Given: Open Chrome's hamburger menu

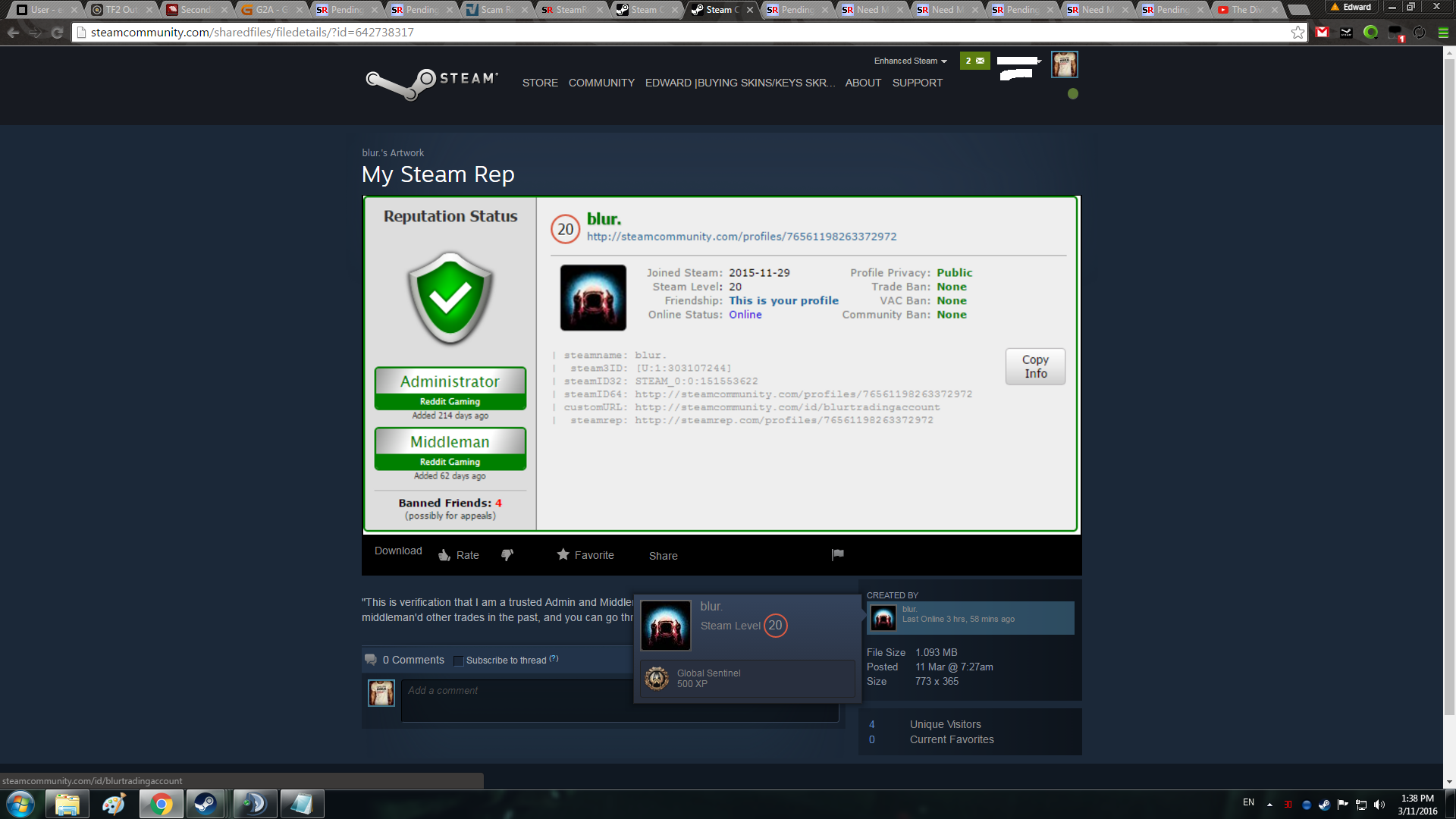Looking at the screenshot, I should [x=1443, y=33].
